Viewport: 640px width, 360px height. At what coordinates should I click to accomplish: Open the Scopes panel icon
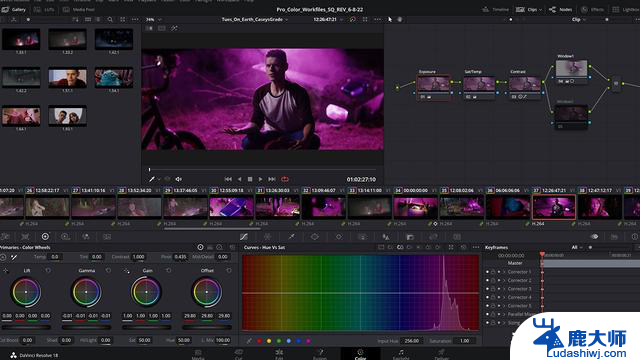(614, 237)
